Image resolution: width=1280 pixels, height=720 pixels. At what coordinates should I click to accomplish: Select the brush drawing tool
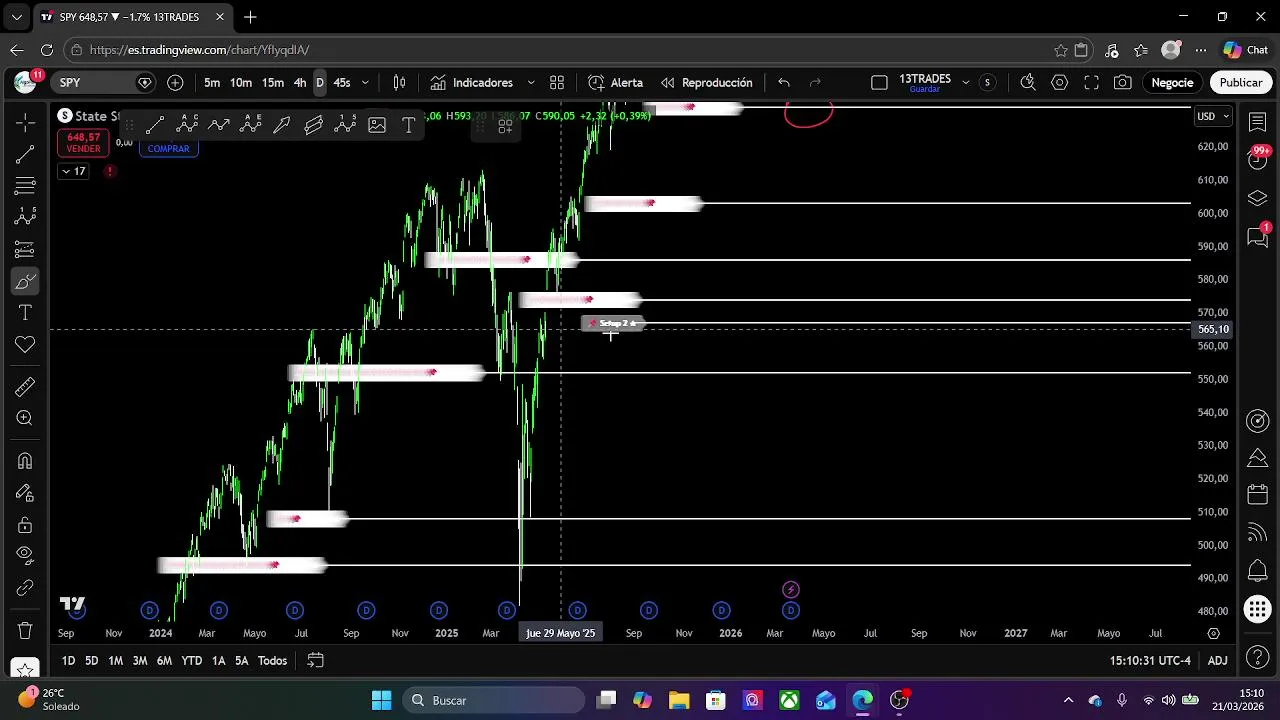coord(25,281)
